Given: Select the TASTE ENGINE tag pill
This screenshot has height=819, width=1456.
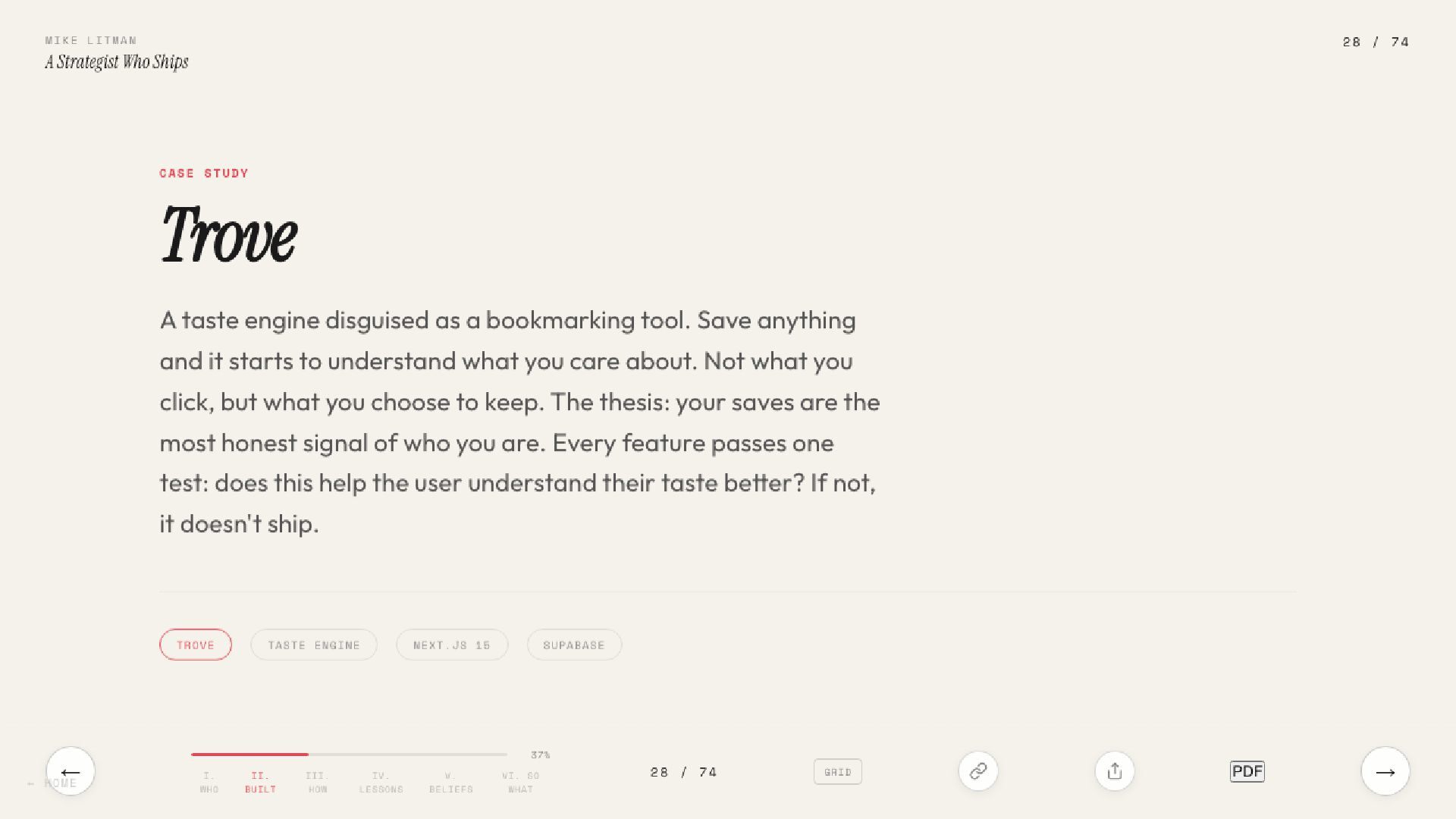Looking at the screenshot, I should pyautogui.click(x=314, y=645).
